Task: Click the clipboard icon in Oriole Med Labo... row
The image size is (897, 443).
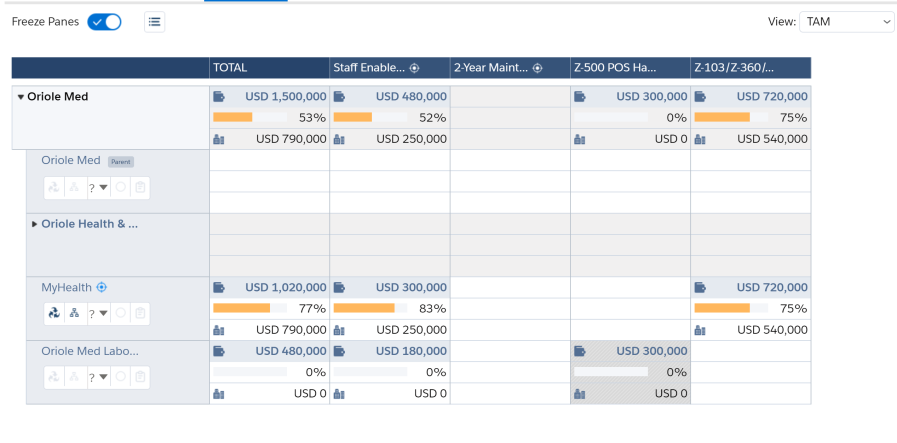Action: 140,377
